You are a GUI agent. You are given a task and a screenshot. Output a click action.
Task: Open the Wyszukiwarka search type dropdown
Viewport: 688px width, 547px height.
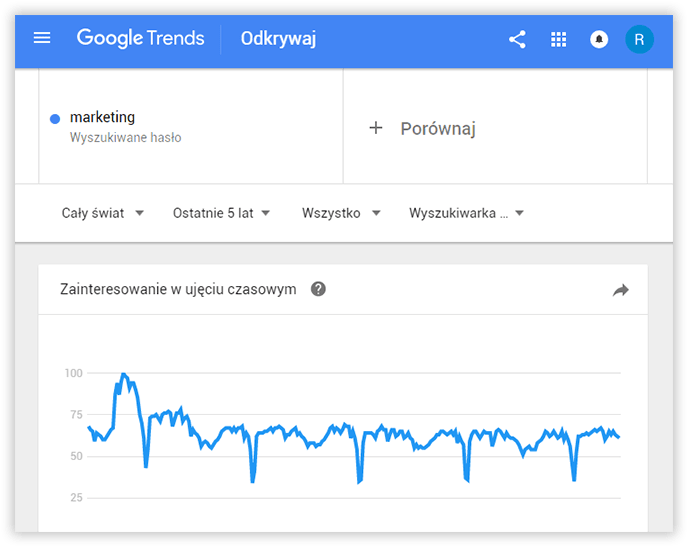466,213
